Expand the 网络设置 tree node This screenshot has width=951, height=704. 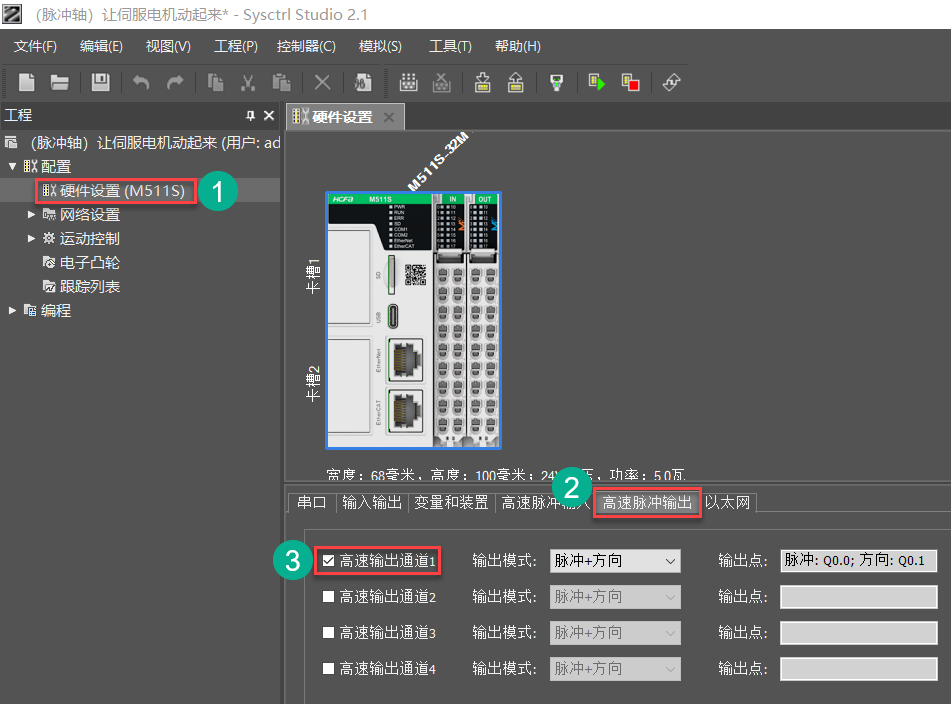tap(32, 215)
